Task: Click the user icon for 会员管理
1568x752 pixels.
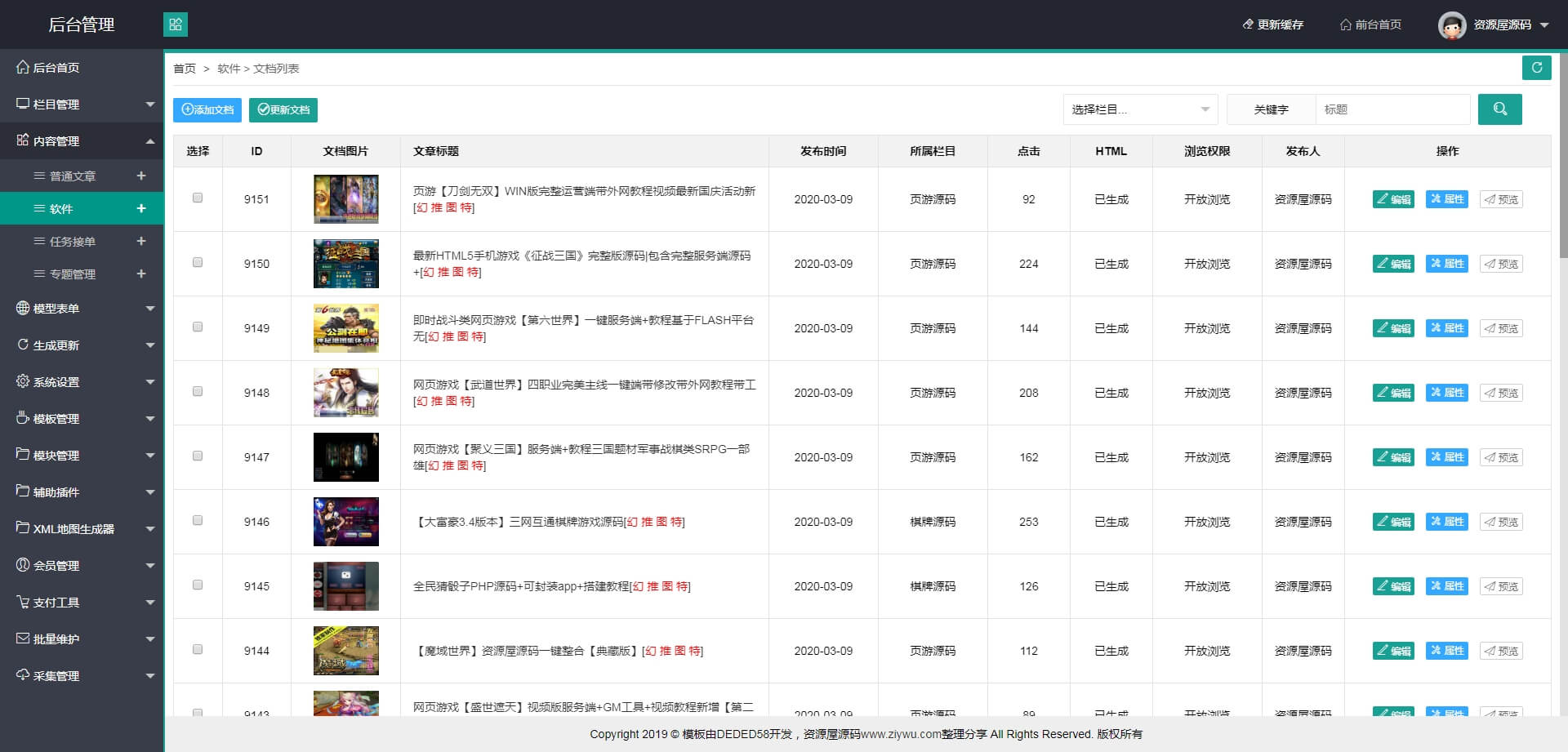Action: (x=23, y=565)
